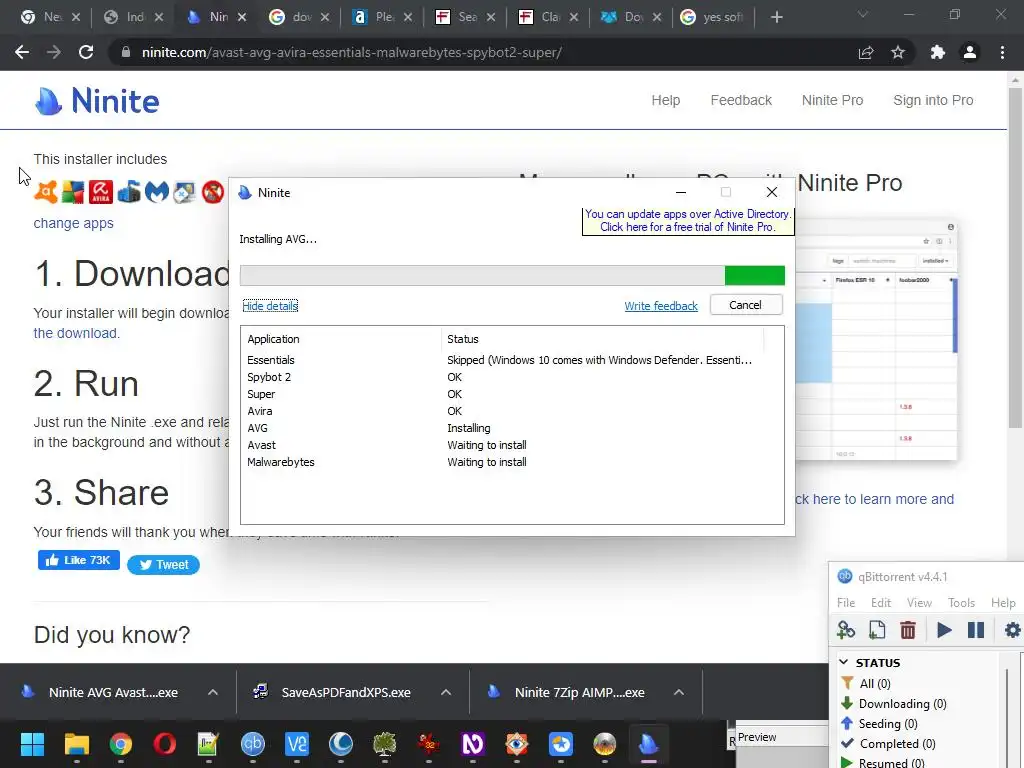Image resolution: width=1024 pixels, height=768 pixels.
Task: Reload the Ninite page
Action: coord(86,52)
